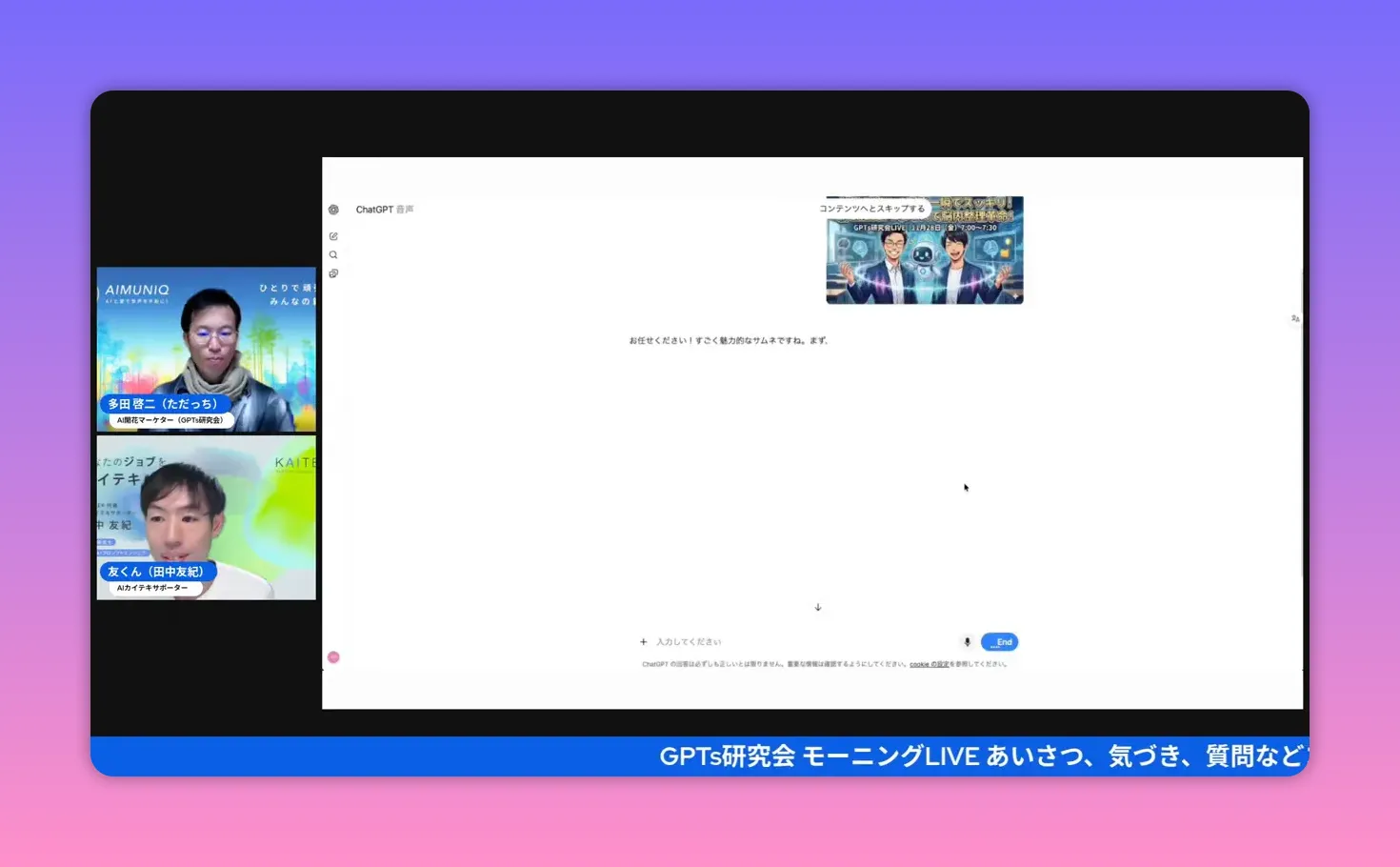Image resolution: width=1400 pixels, height=867 pixels.
Task: Click the microphone icon beside the input field
Action: tap(967, 641)
